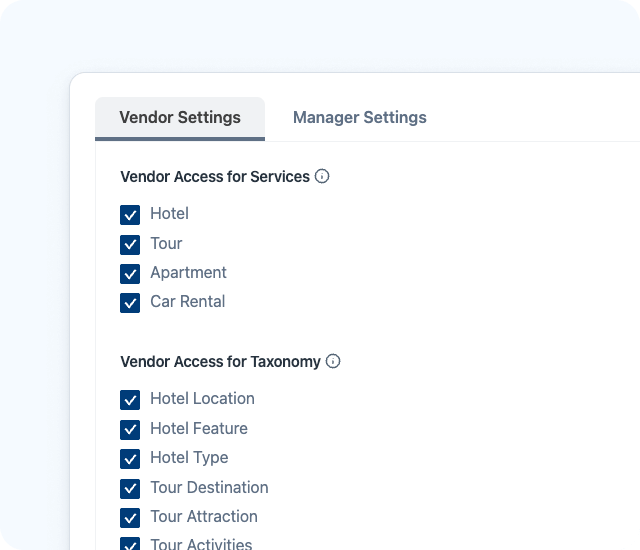The width and height of the screenshot is (640, 550).
Task: Click the Apartment label text
Action: coord(188,272)
